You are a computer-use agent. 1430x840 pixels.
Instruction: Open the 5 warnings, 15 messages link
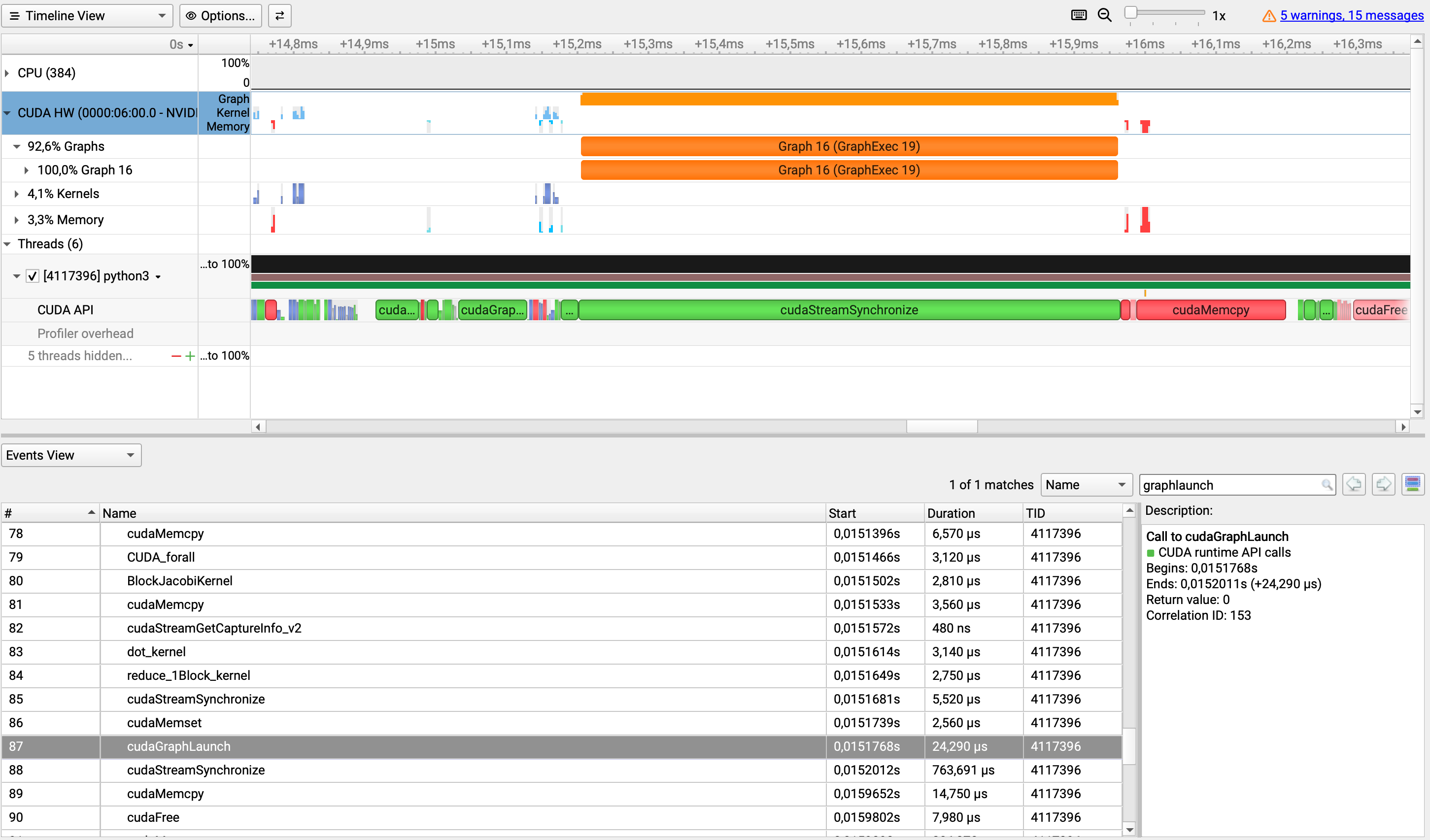click(x=1352, y=15)
